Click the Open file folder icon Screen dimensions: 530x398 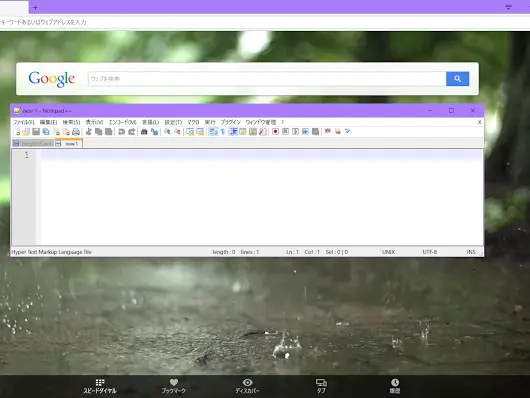point(26,132)
